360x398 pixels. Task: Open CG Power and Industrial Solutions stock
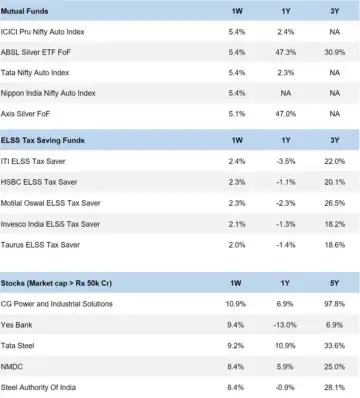56,304
